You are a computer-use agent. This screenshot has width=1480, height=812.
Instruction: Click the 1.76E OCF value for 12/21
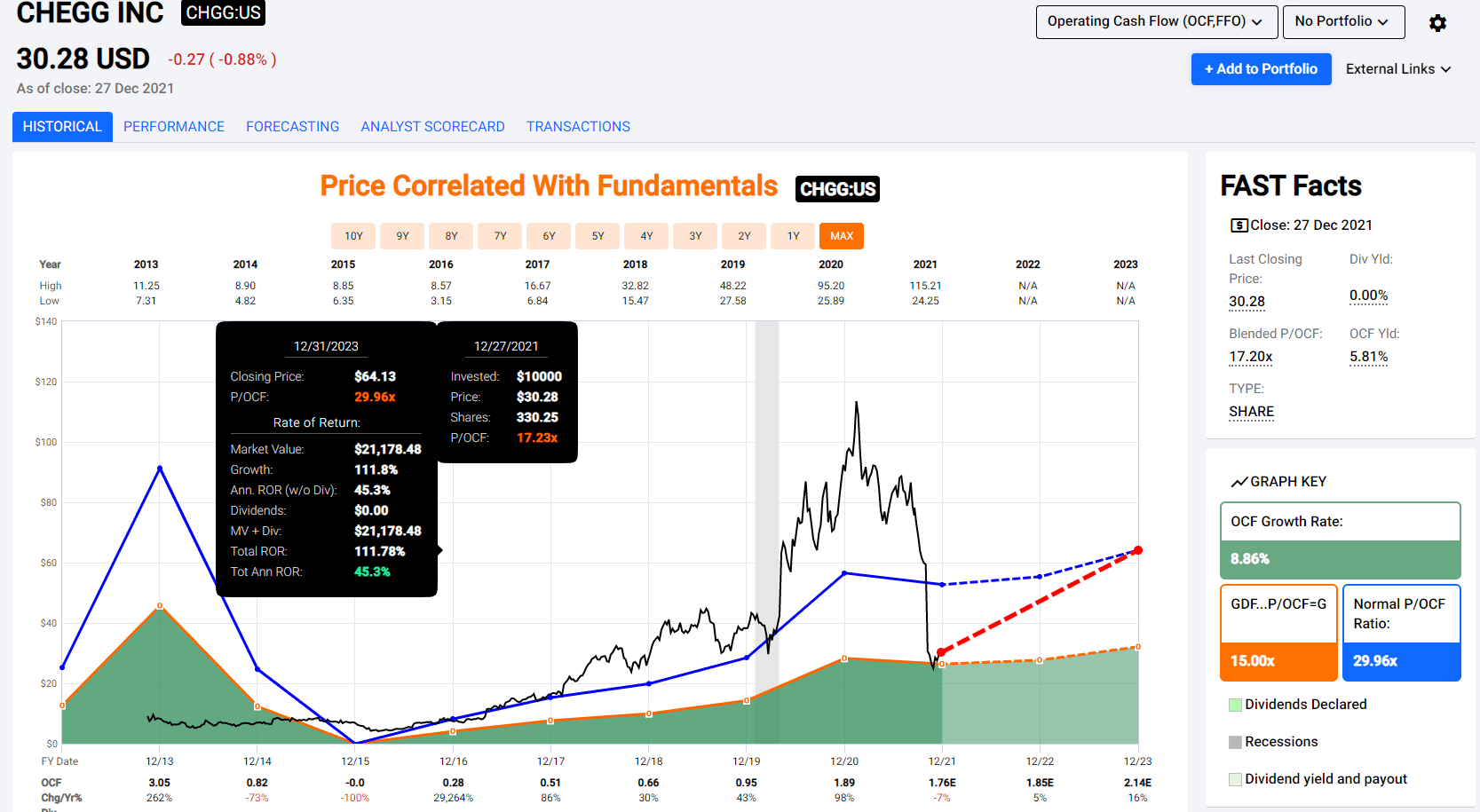pyautogui.click(x=942, y=783)
